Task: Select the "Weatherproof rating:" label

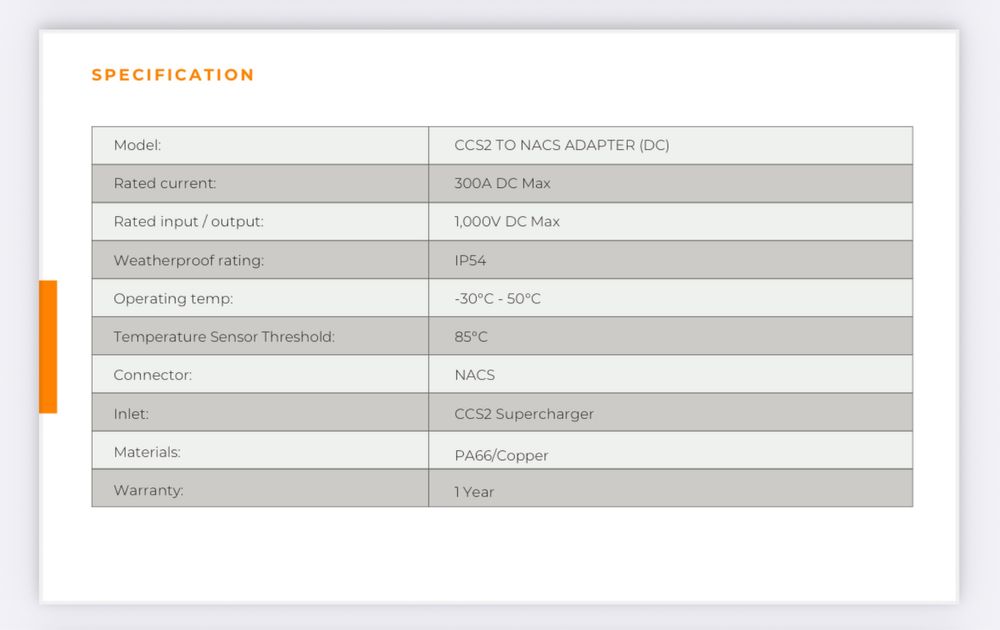Action: coord(188,260)
